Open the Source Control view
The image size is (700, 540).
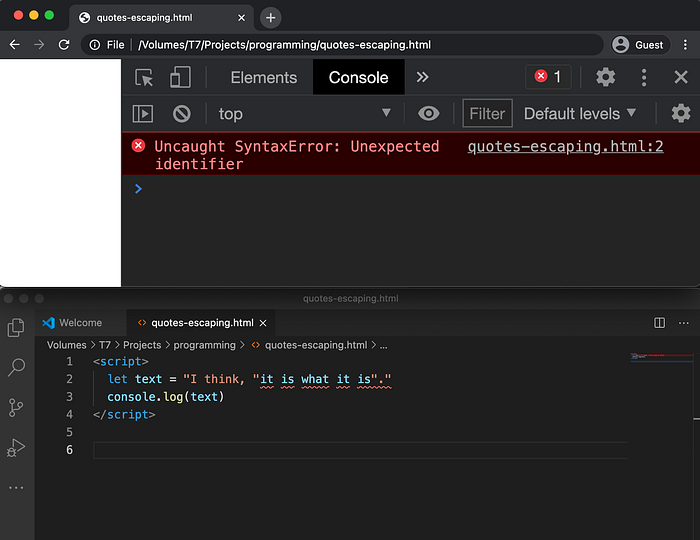pyautogui.click(x=17, y=407)
